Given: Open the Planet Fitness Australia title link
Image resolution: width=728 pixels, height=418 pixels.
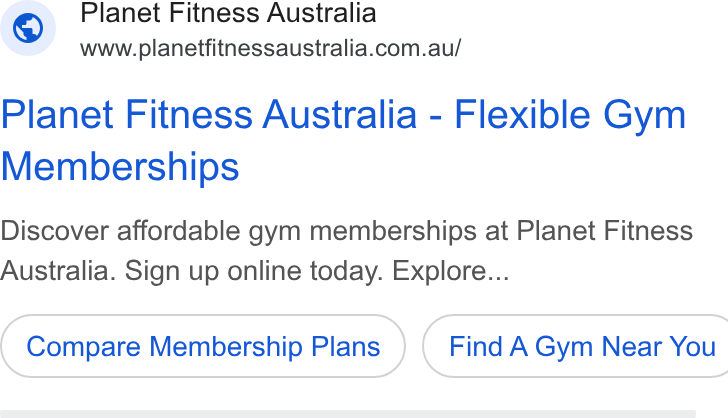Looking at the screenshot, I should (x=343, y=140).
